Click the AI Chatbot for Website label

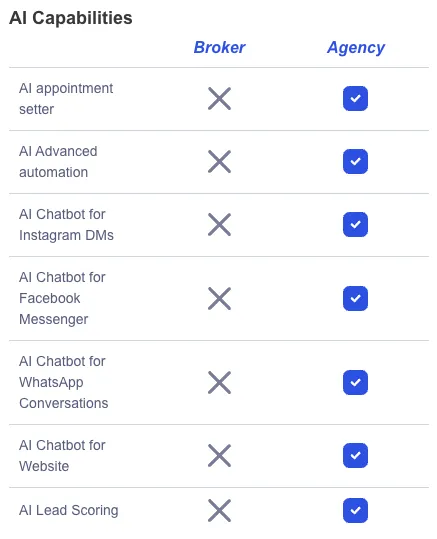coord(62,456)
